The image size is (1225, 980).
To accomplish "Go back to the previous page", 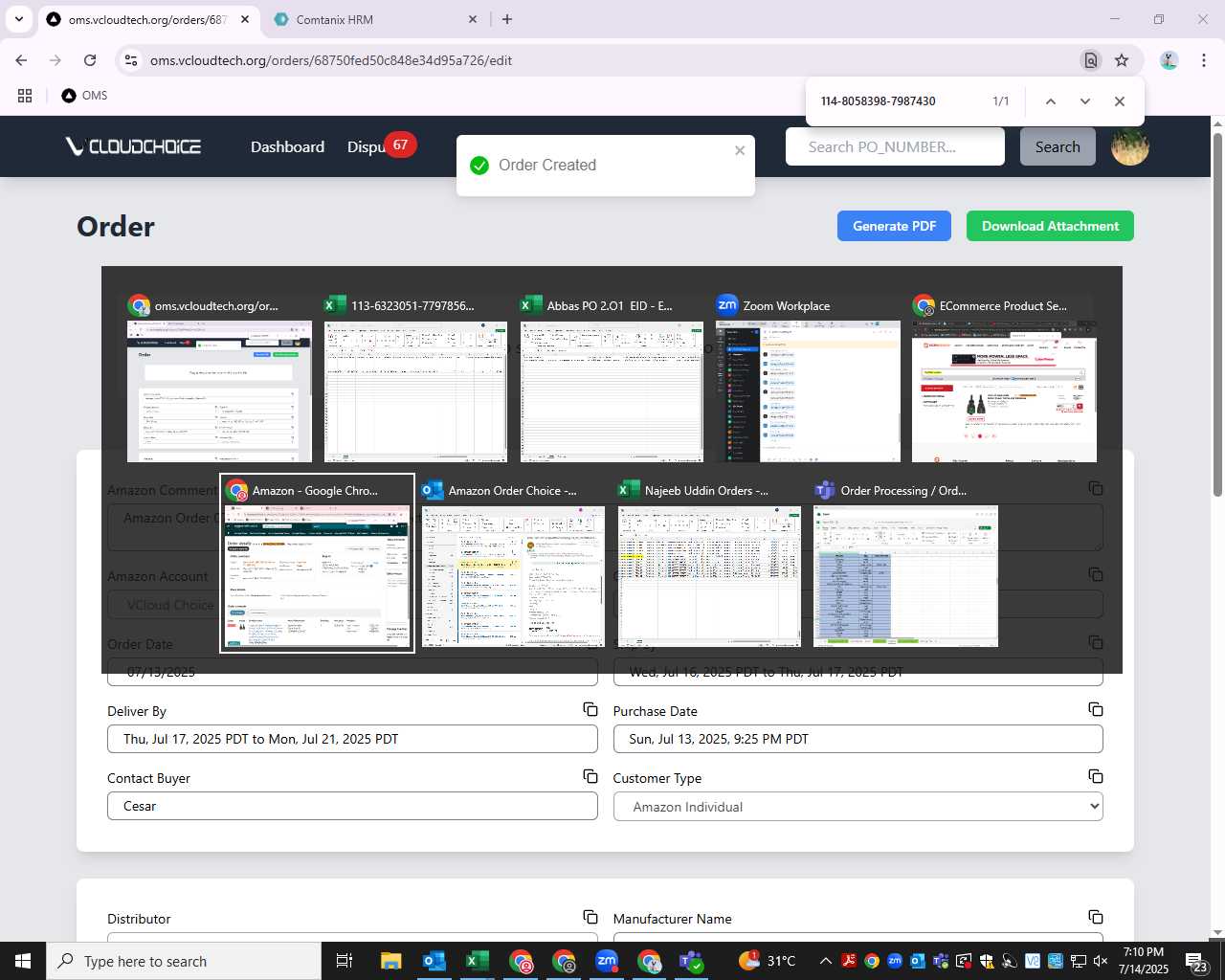I will point(21,60).
